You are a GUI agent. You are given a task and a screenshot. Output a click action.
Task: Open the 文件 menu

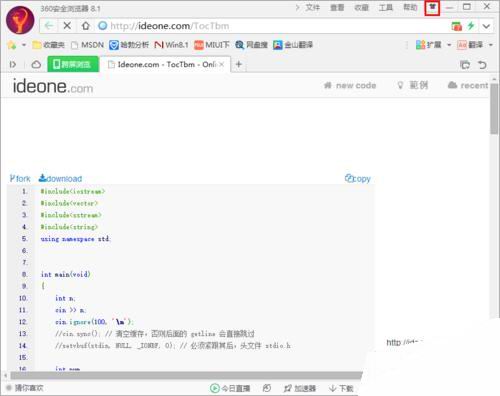pyautogui.click(x=312, y=7)
